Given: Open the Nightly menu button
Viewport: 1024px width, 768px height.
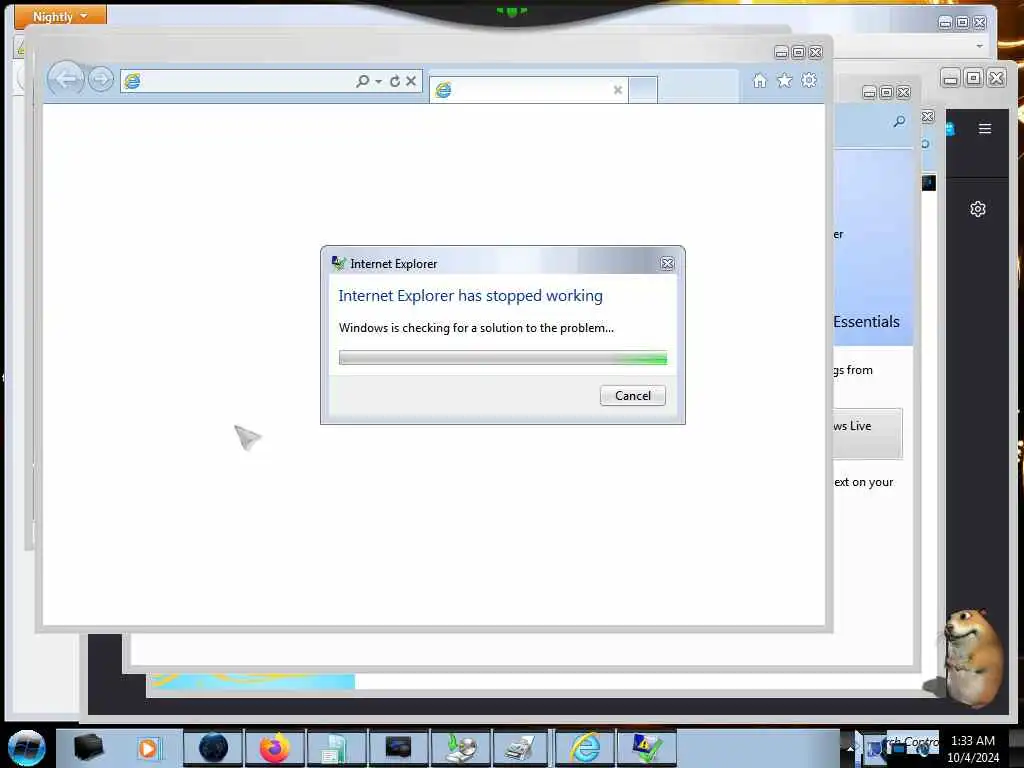Looking at the screenshot, I should click(60, 16).
